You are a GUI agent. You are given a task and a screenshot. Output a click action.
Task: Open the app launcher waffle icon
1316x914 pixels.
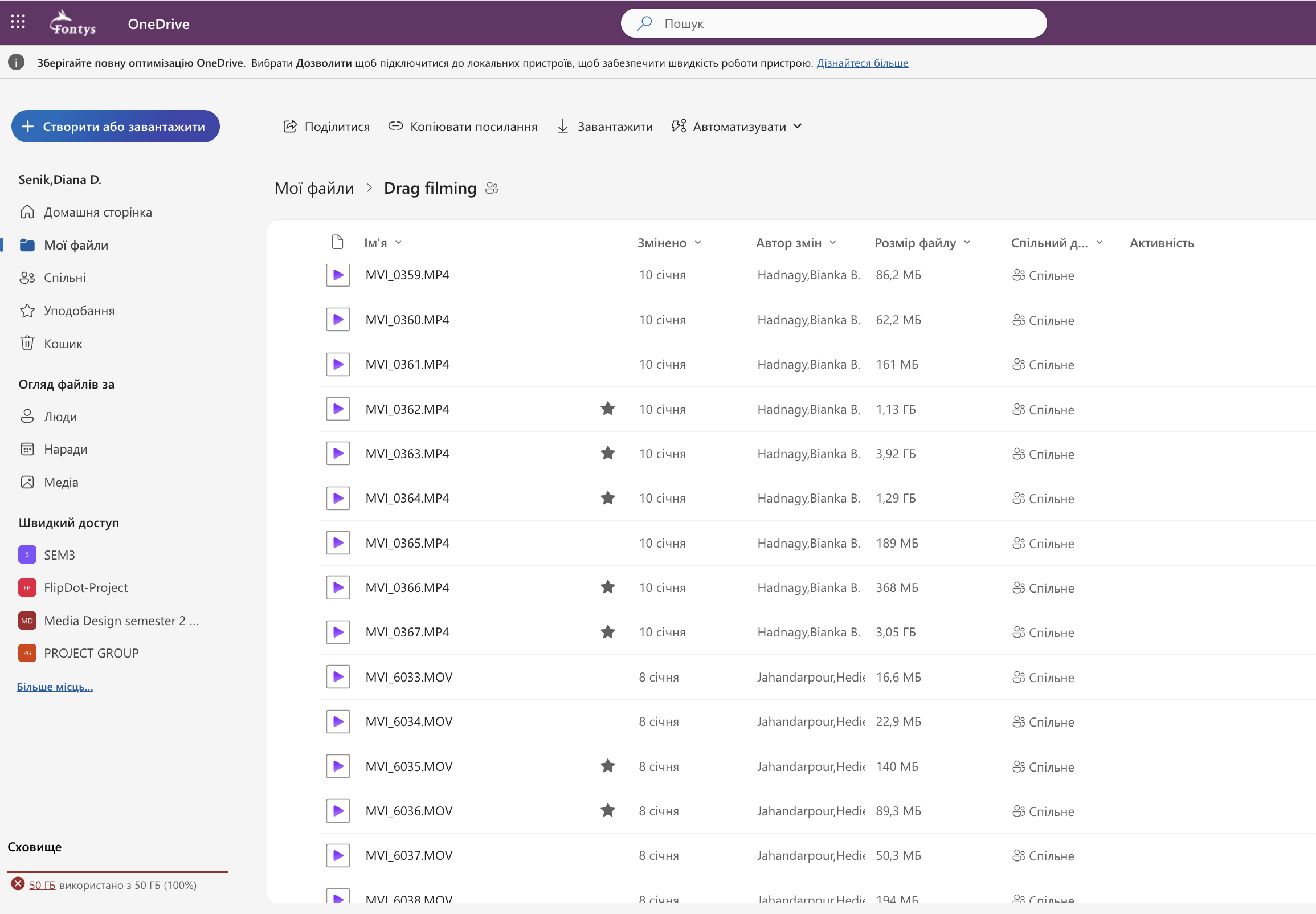18,22
